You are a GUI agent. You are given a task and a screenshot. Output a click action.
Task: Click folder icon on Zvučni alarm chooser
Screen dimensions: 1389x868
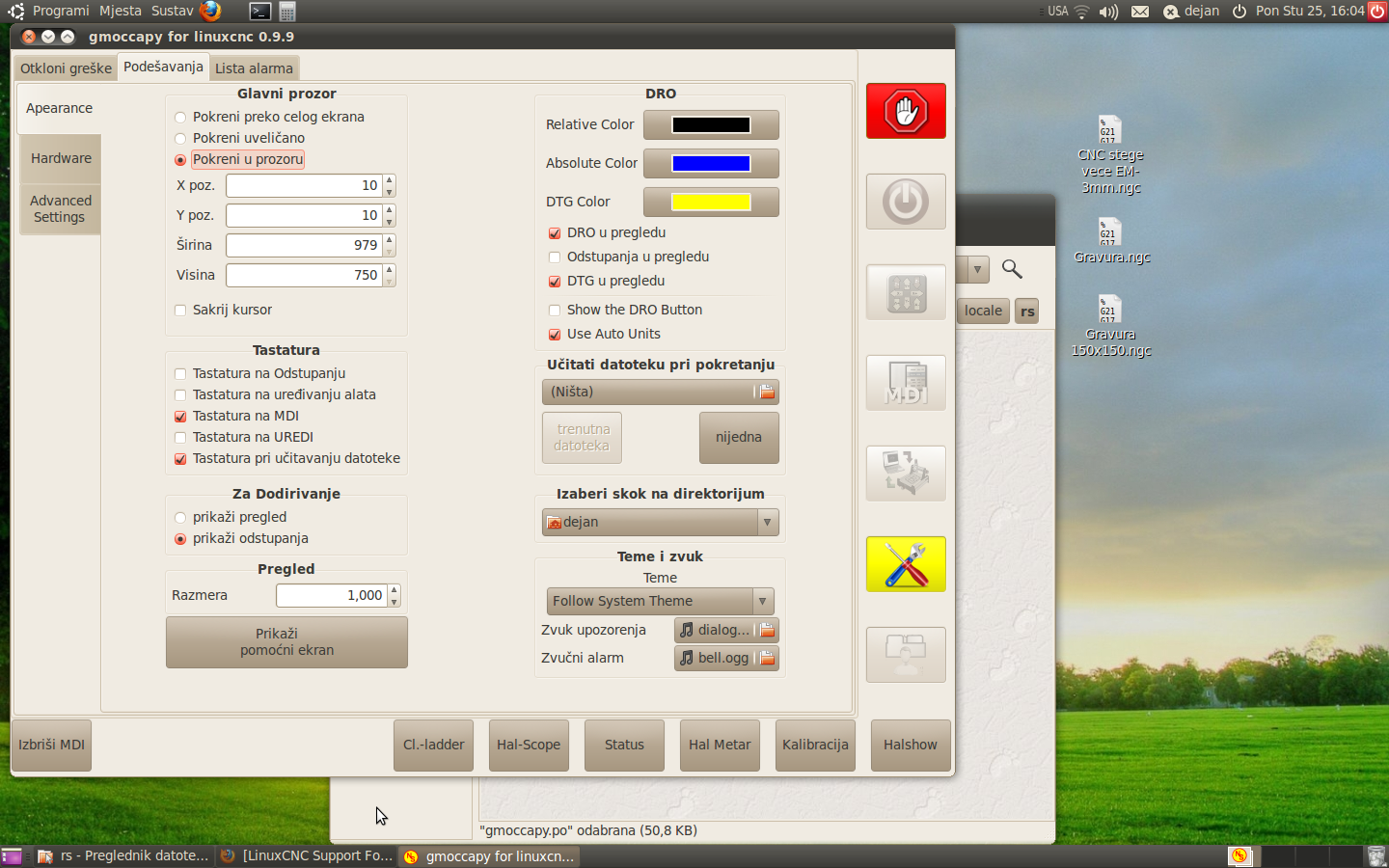(x=767, y=658)
